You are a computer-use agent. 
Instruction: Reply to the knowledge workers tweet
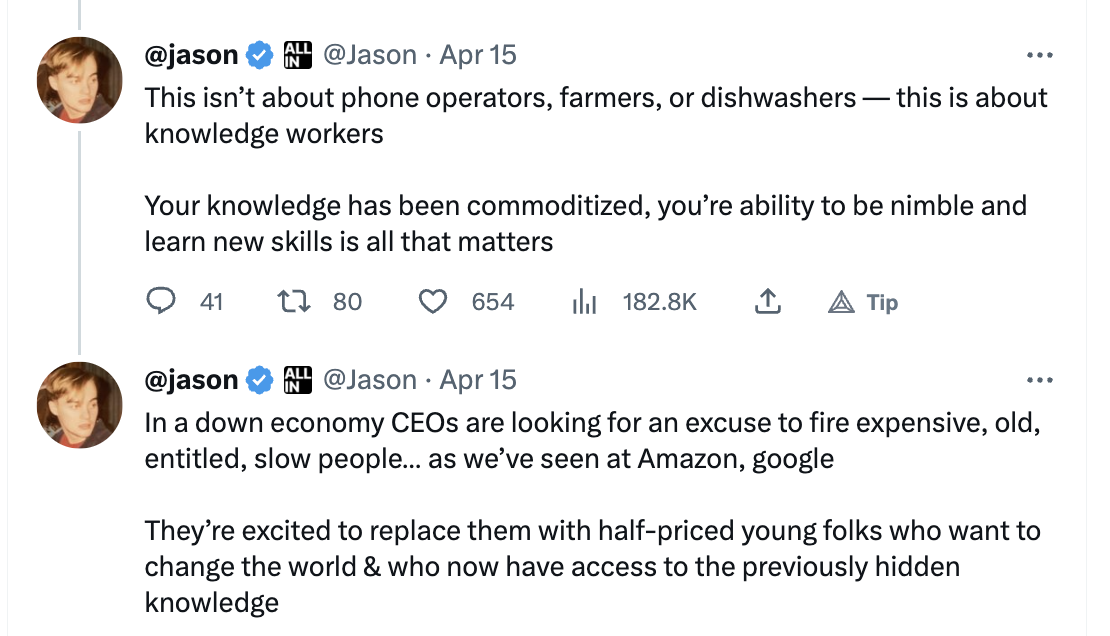(162, 301)
